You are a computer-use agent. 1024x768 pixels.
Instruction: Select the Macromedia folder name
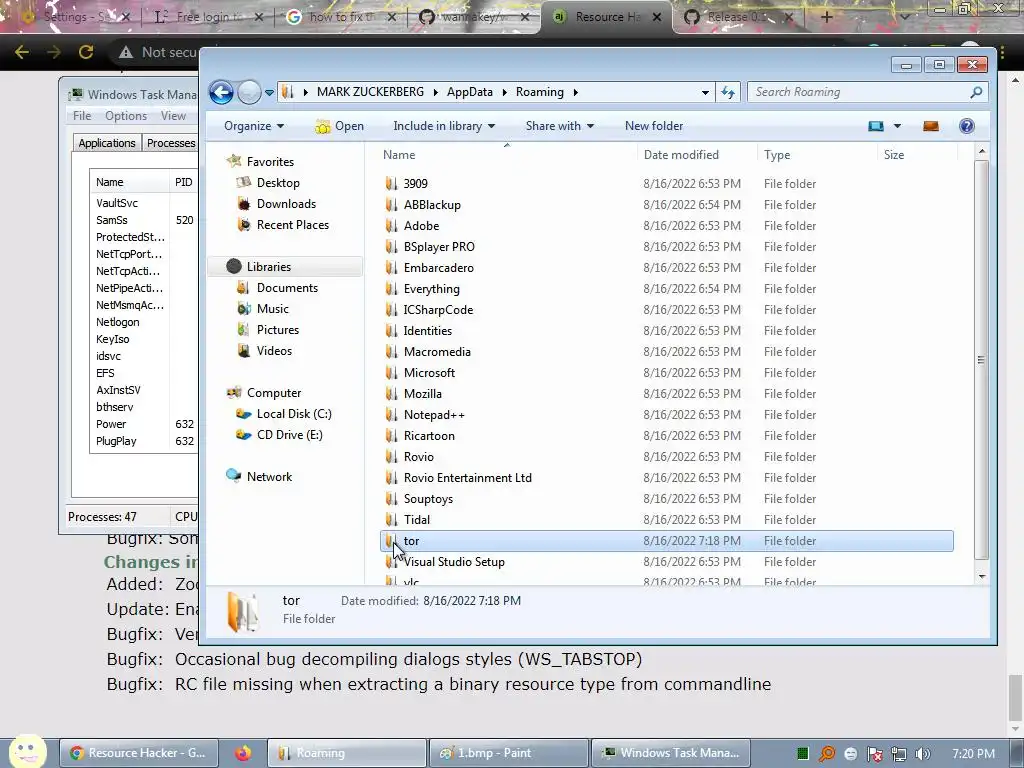tap(437, 351)
